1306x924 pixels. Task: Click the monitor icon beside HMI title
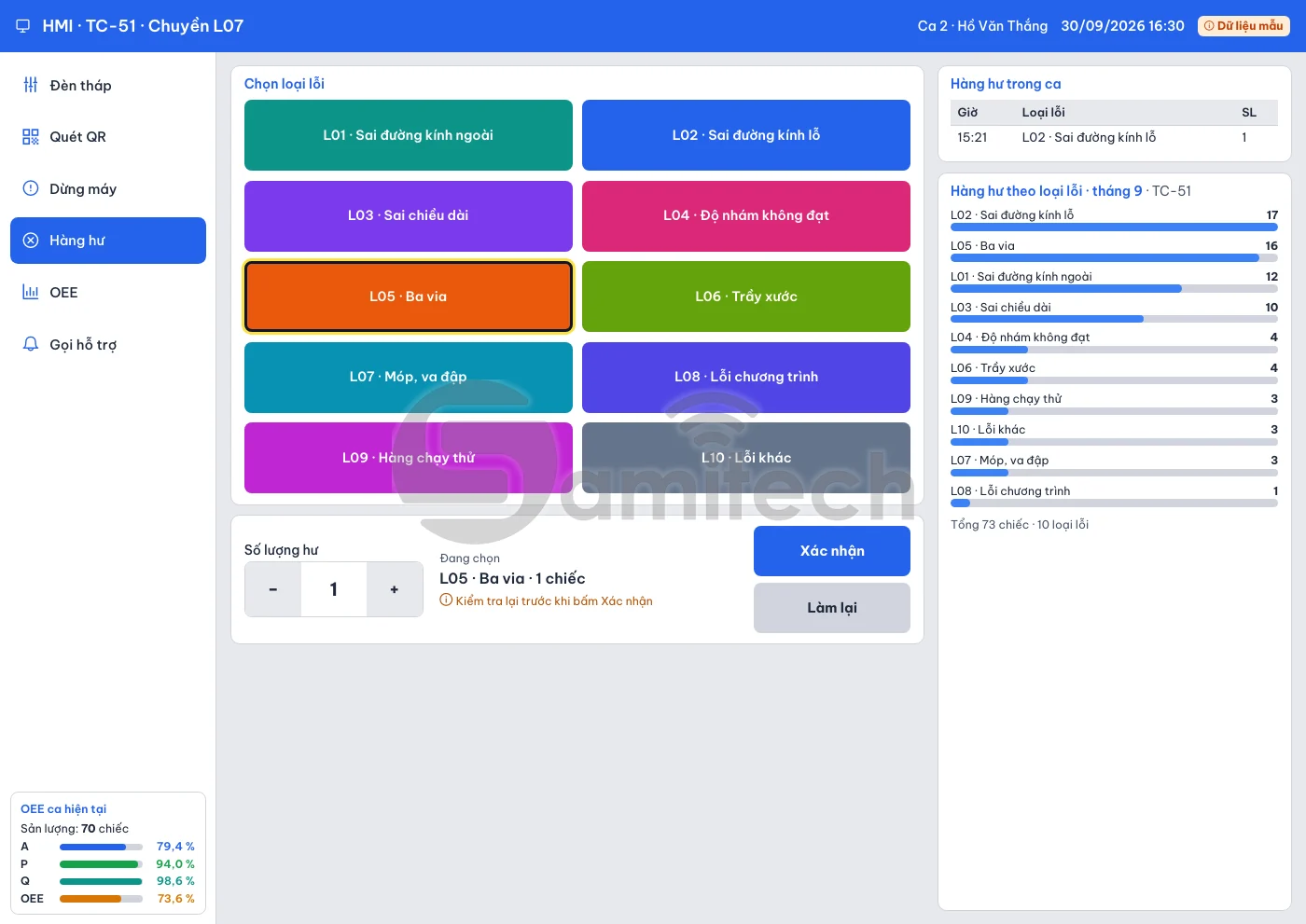point(23,26)
